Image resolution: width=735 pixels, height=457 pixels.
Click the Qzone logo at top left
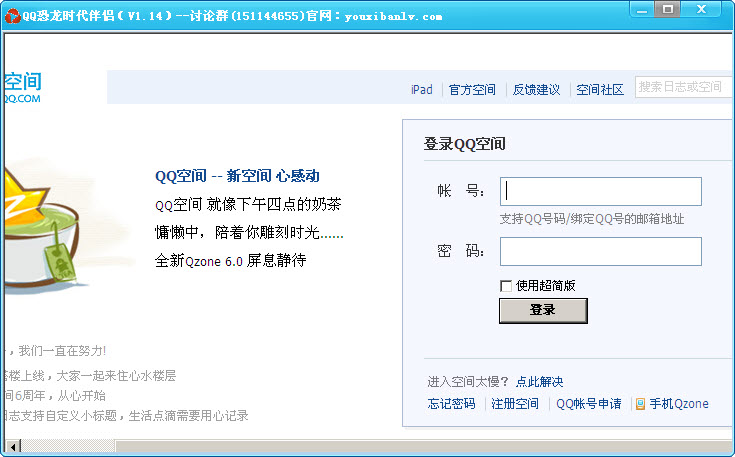[x=23, y=87]
